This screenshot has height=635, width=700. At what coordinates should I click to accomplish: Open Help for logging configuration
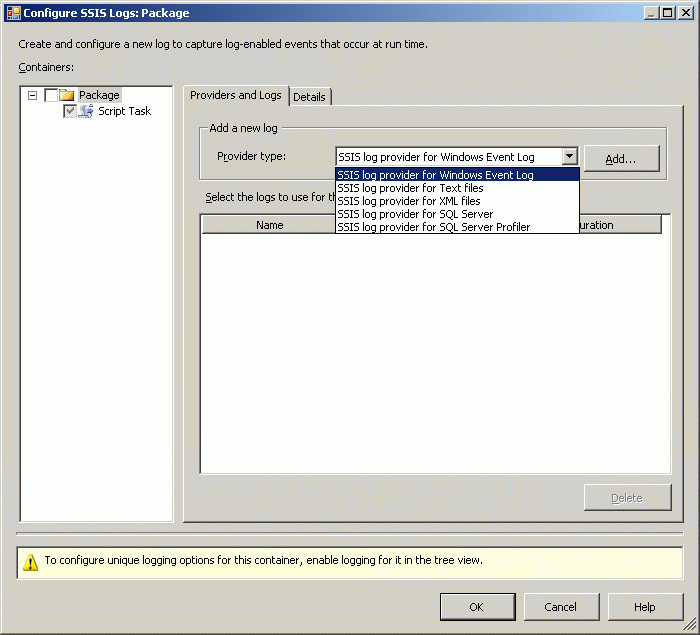click(645, 607)
